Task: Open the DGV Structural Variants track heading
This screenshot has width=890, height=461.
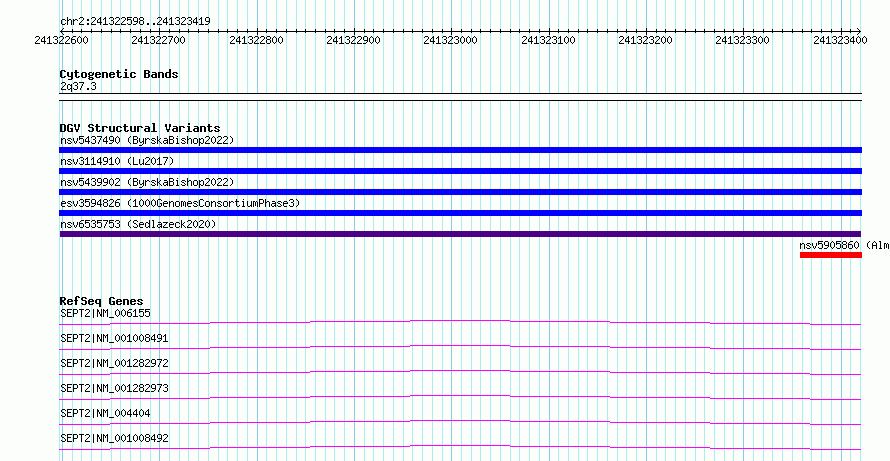Action: tap(140, 128)
